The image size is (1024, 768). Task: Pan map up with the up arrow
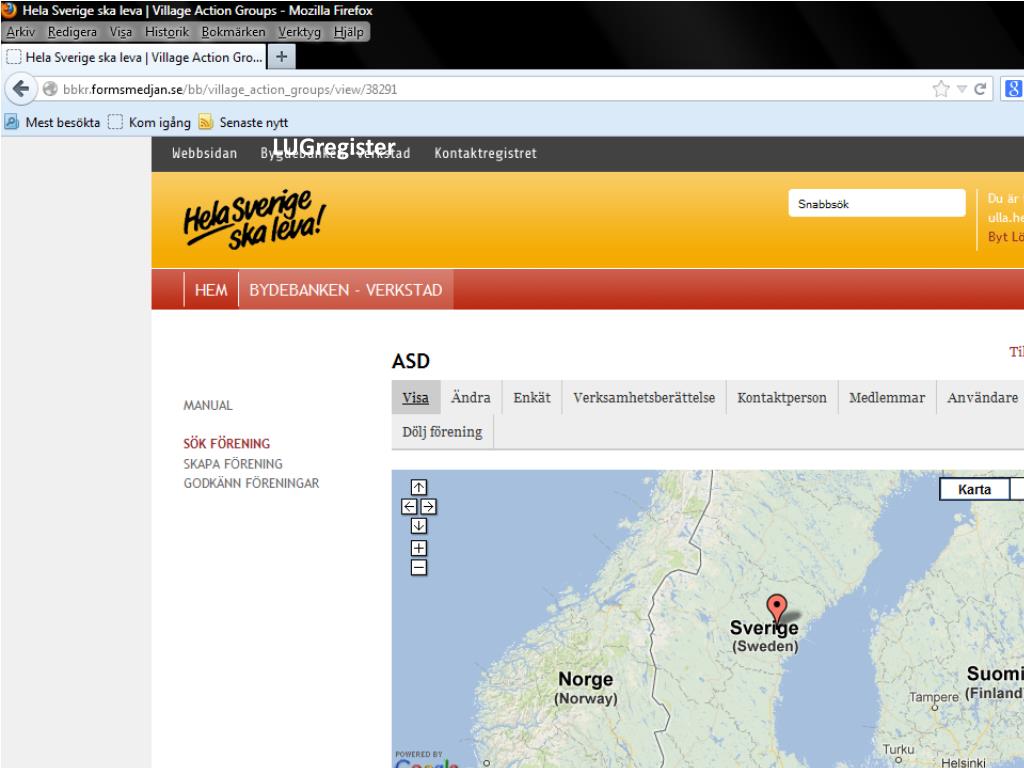(419, 487)
